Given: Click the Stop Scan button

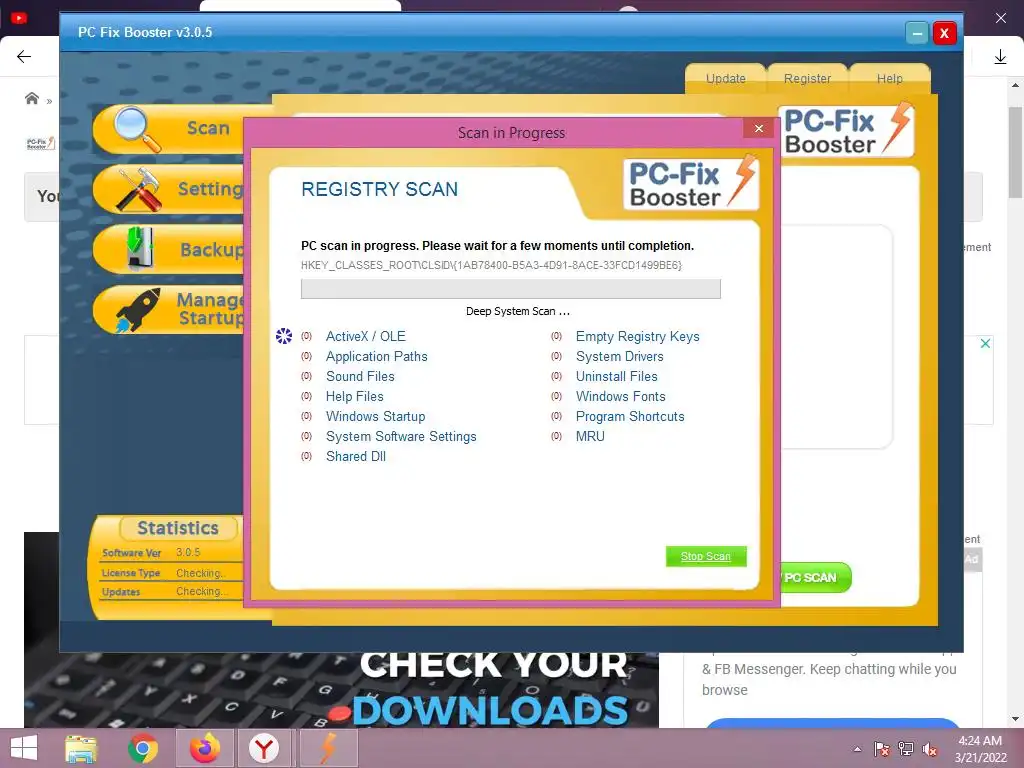Looking at the screenshot, I should [x=706, y=556].
